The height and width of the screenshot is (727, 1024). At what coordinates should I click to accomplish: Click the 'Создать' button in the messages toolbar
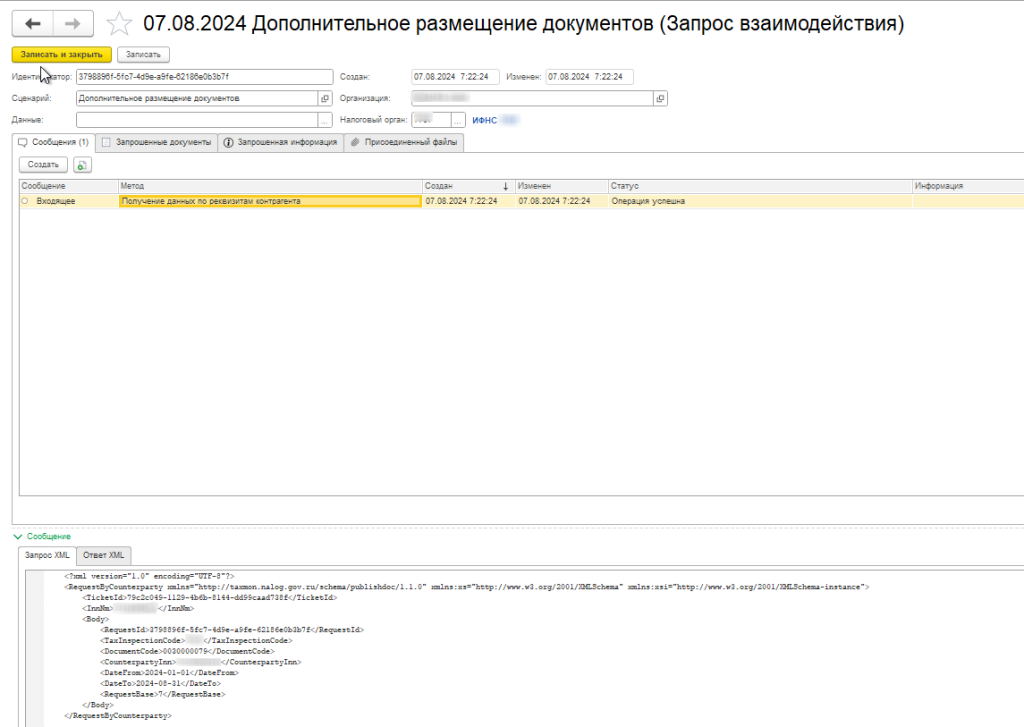[x=43, y=165]
